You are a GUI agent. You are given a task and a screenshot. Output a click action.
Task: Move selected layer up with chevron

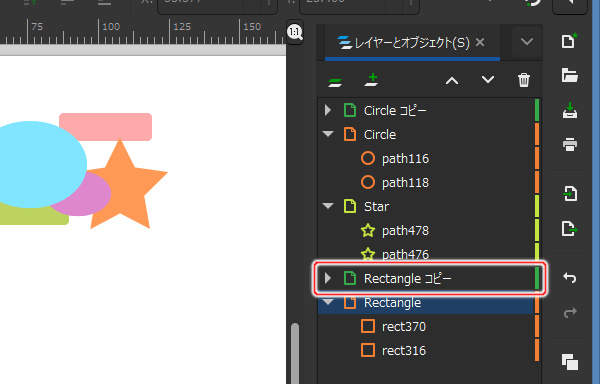click(x=452, y=81)
